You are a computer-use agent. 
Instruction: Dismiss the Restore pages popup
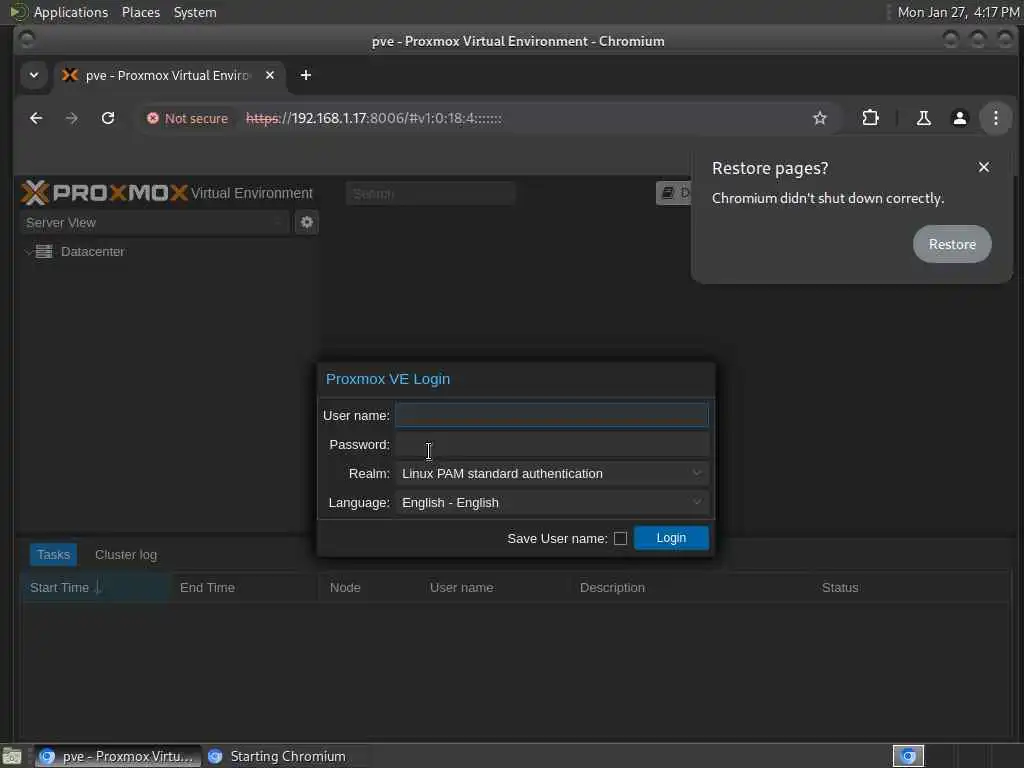pyautogui.click(x=984, y=167)
